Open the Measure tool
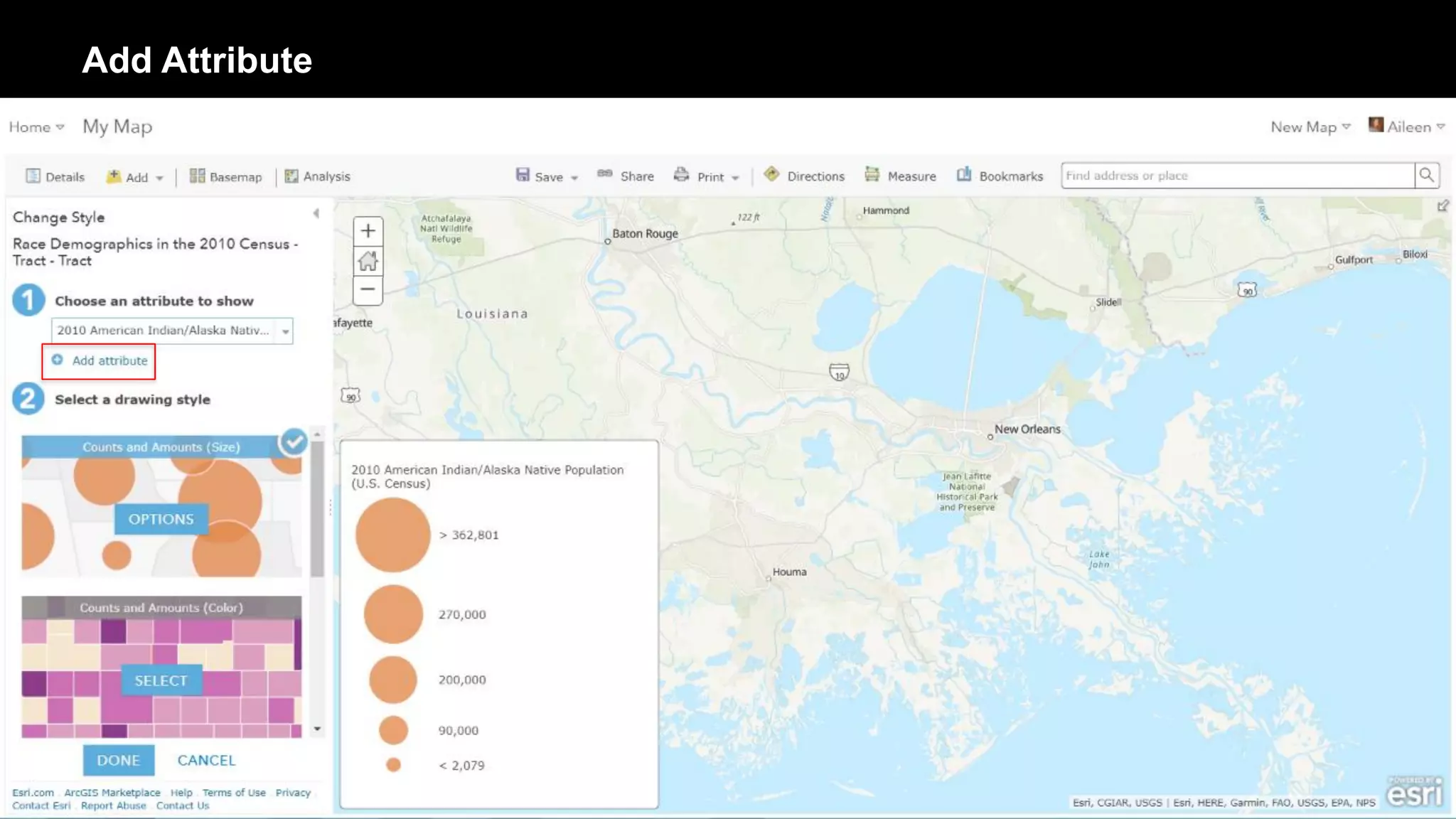The image size is (1456, 819). coord(900,176)
